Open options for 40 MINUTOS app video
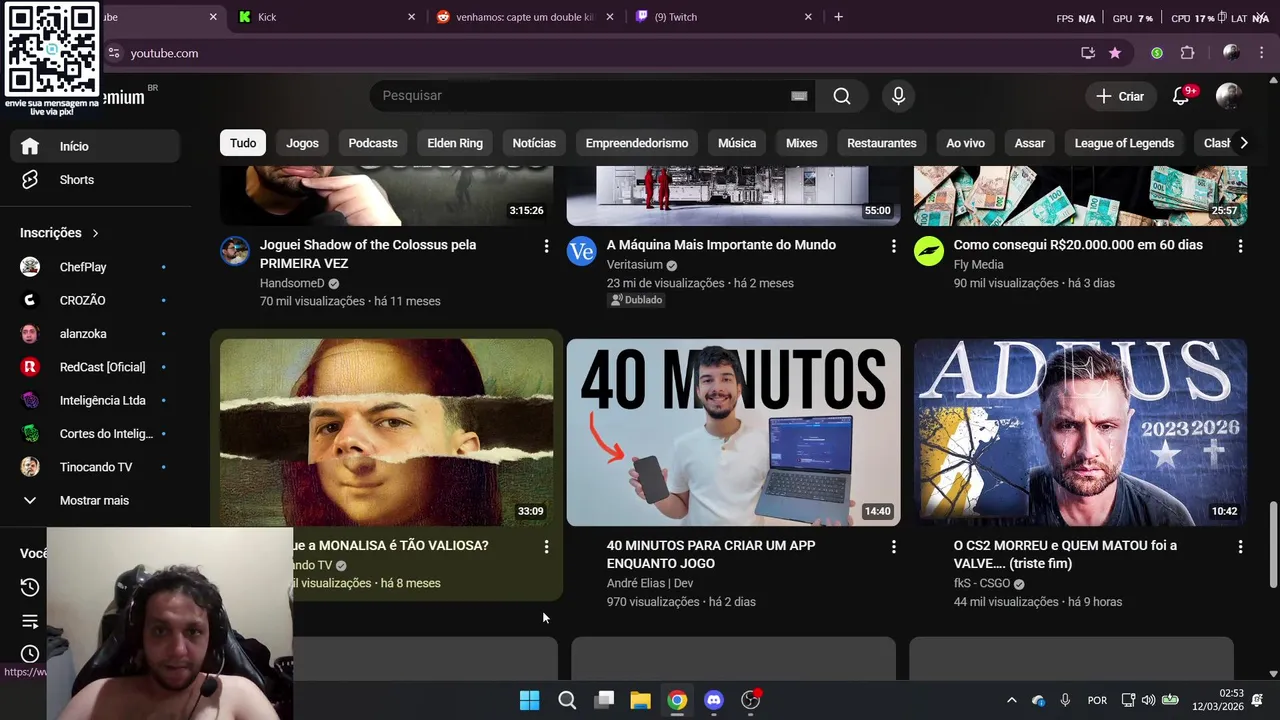 (x=893, y=547)
